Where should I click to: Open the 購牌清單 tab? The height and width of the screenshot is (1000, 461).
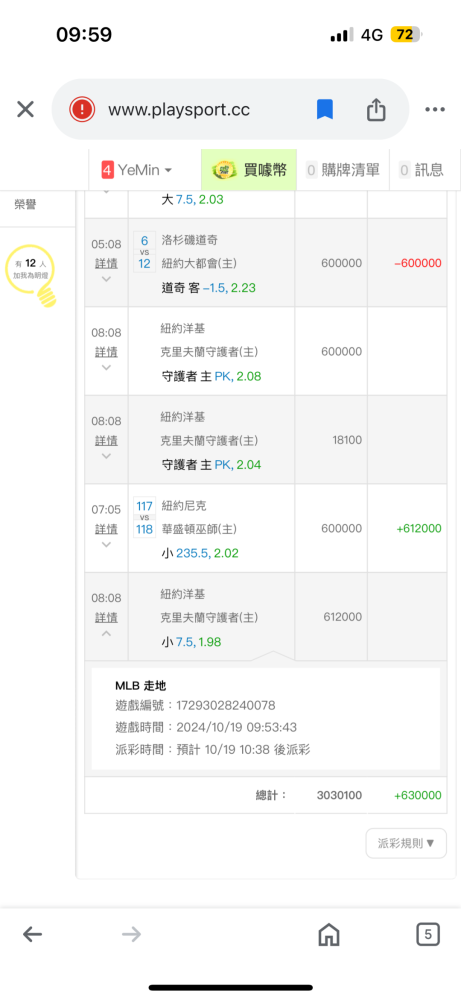point(343,170)
